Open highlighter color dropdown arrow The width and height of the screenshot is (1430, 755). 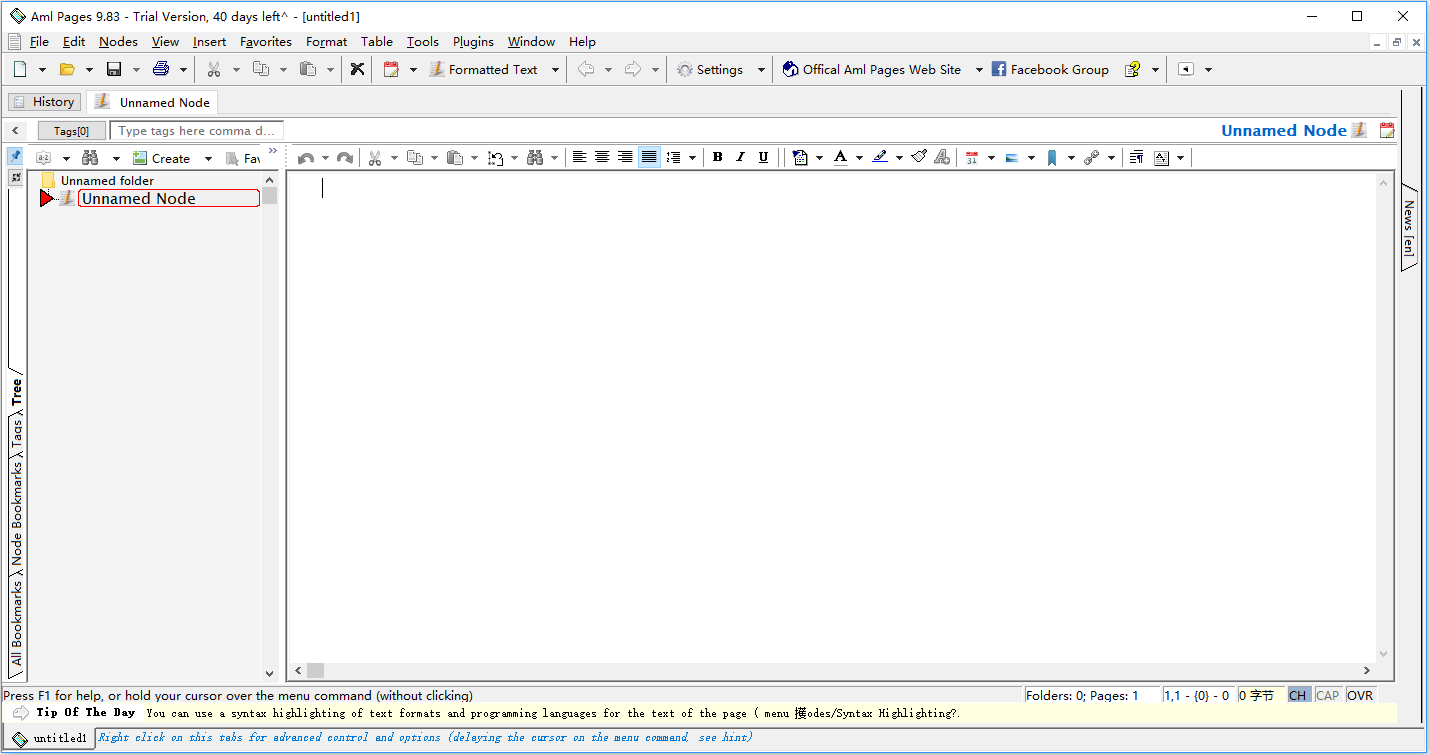pos(899,158)
